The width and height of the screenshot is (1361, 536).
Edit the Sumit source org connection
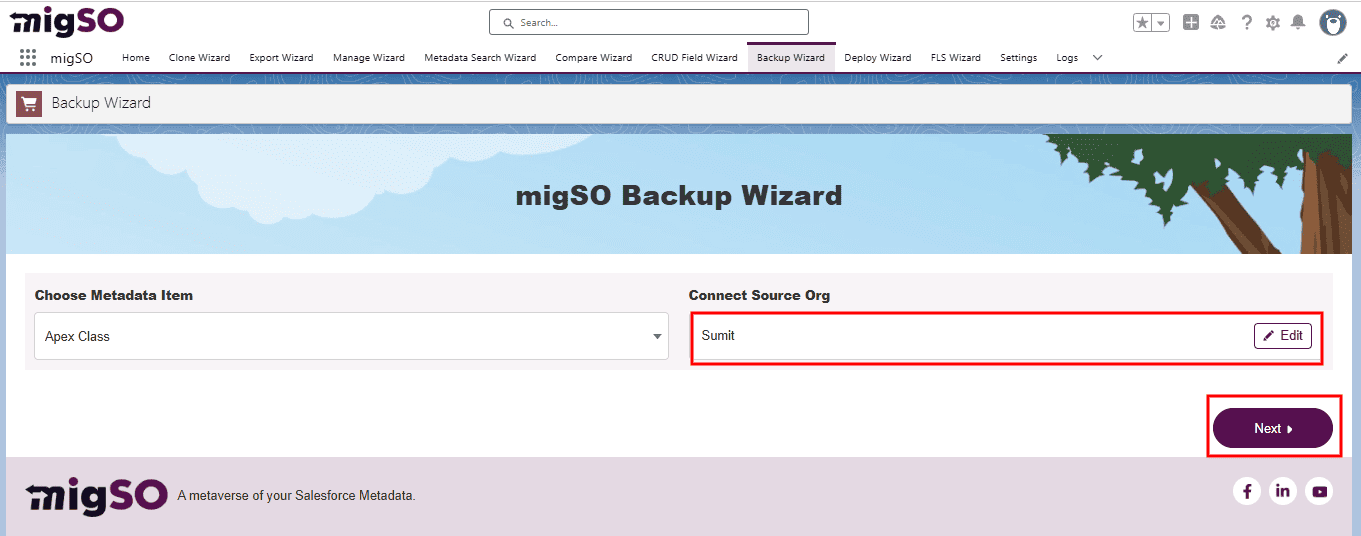(x=1283, y=336)
